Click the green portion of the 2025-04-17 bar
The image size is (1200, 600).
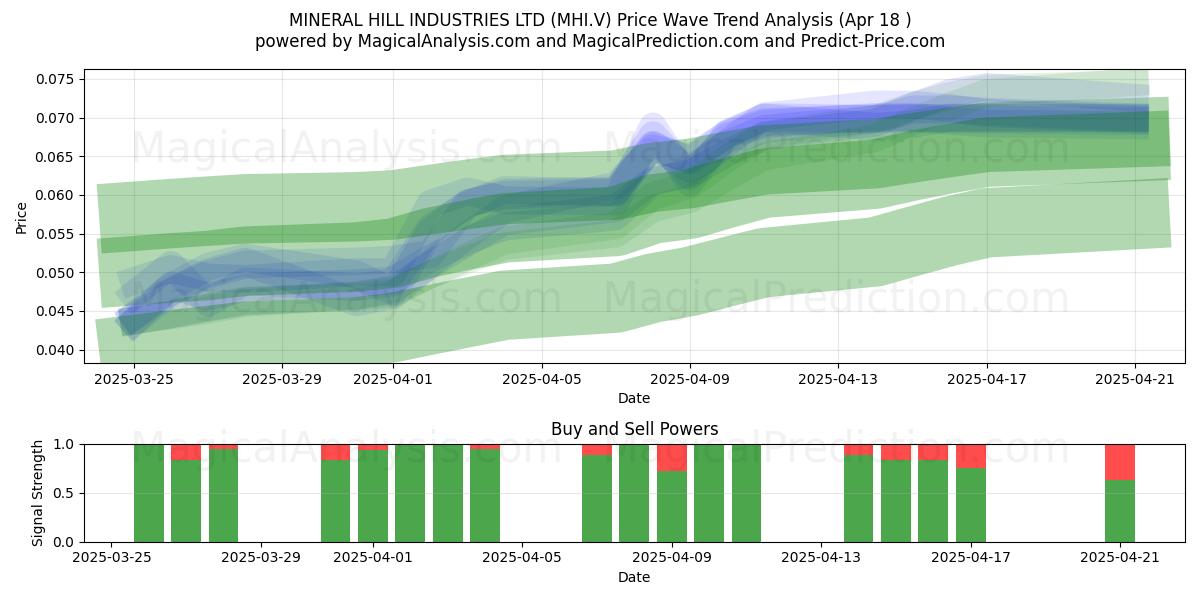pos(971,505)
